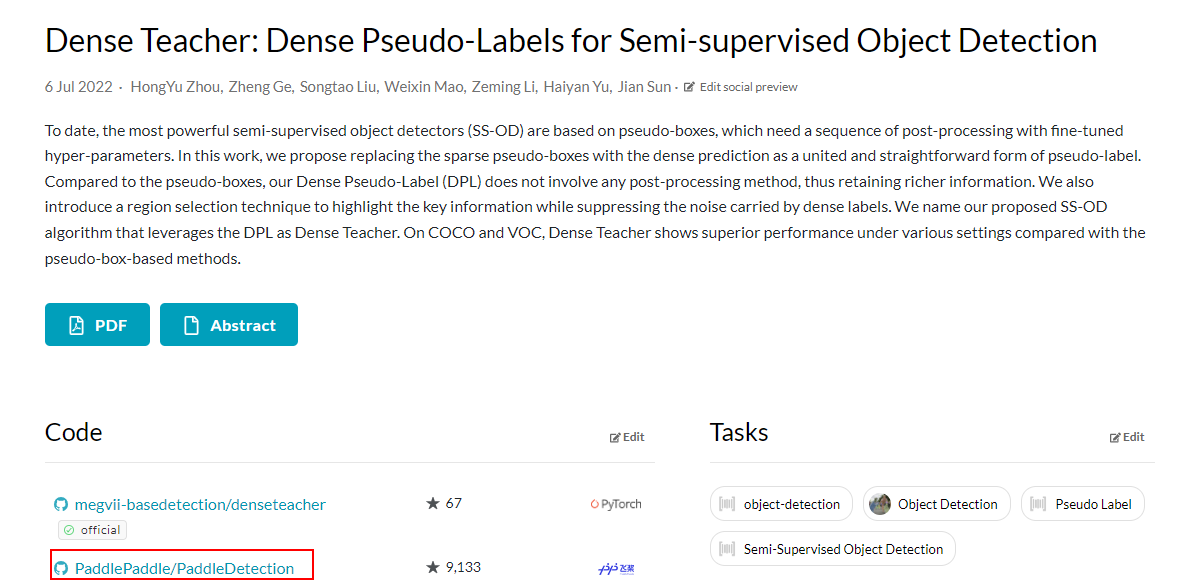Image resolution: width=1192 pixels, height=588 pixels.
Task: Click the Object Detection thumbnail tag
Action: tap(937, 504)
